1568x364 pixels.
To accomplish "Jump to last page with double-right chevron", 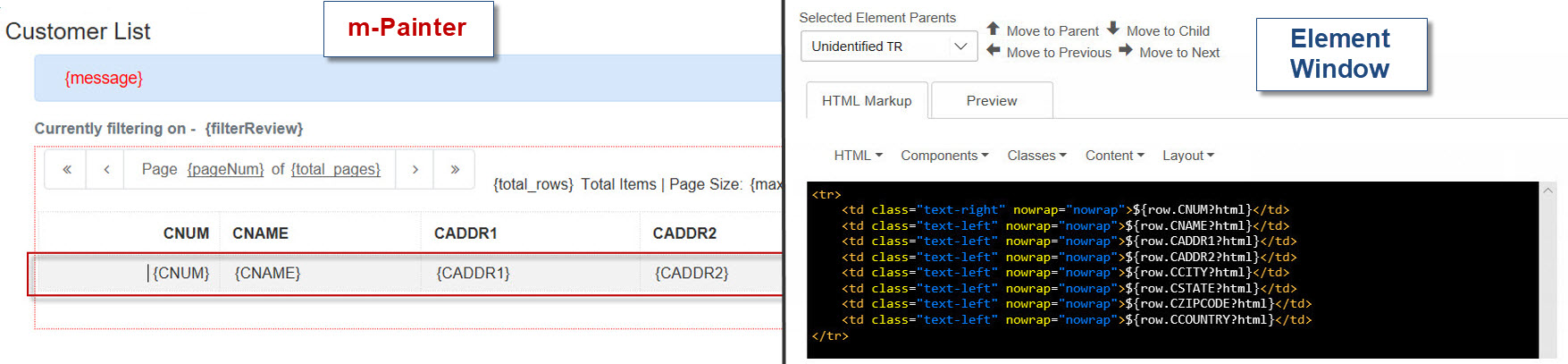I will [x=455, y=169].
